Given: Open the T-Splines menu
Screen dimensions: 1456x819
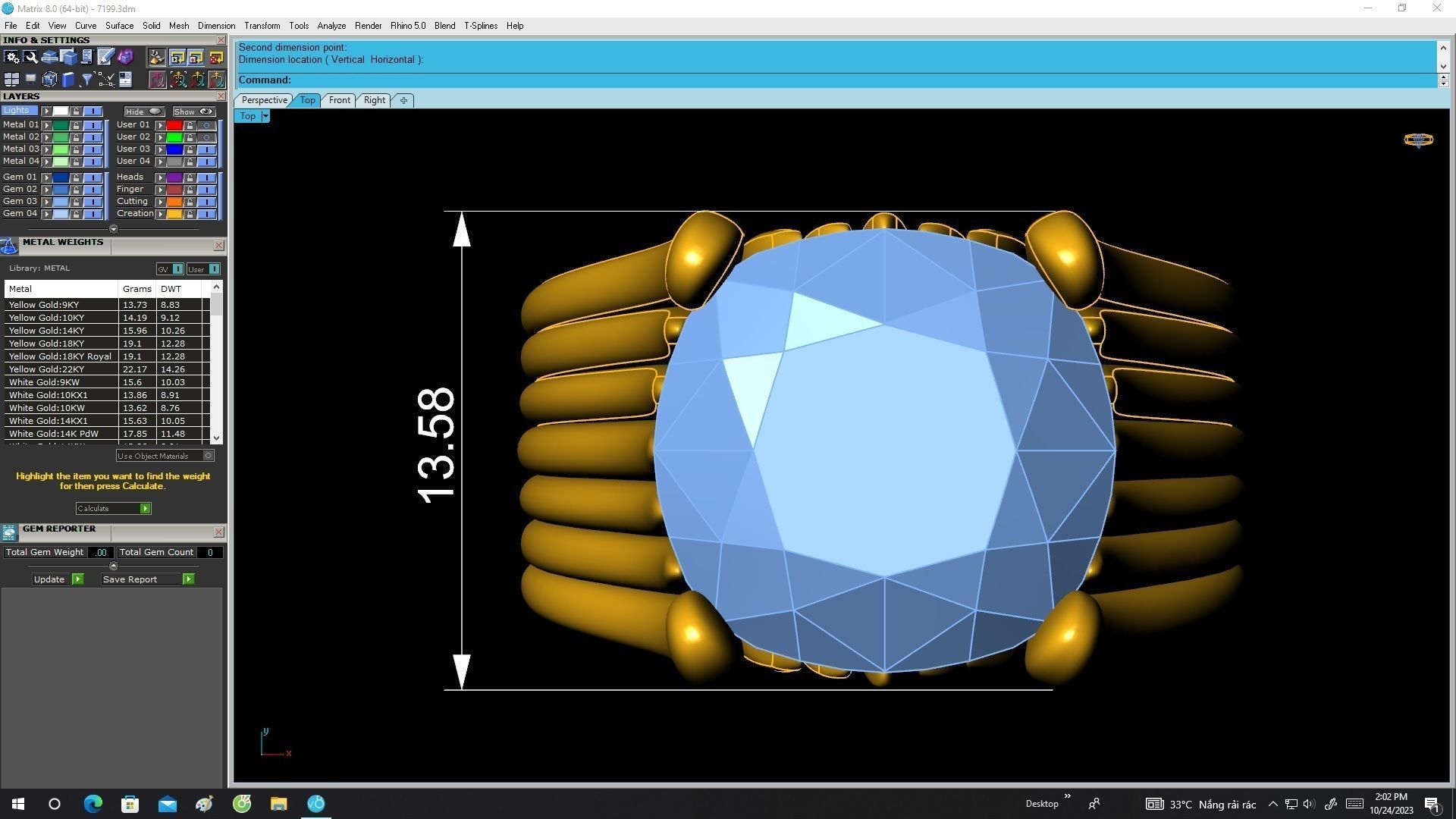Looking at the screenshot, I should 480,26.
